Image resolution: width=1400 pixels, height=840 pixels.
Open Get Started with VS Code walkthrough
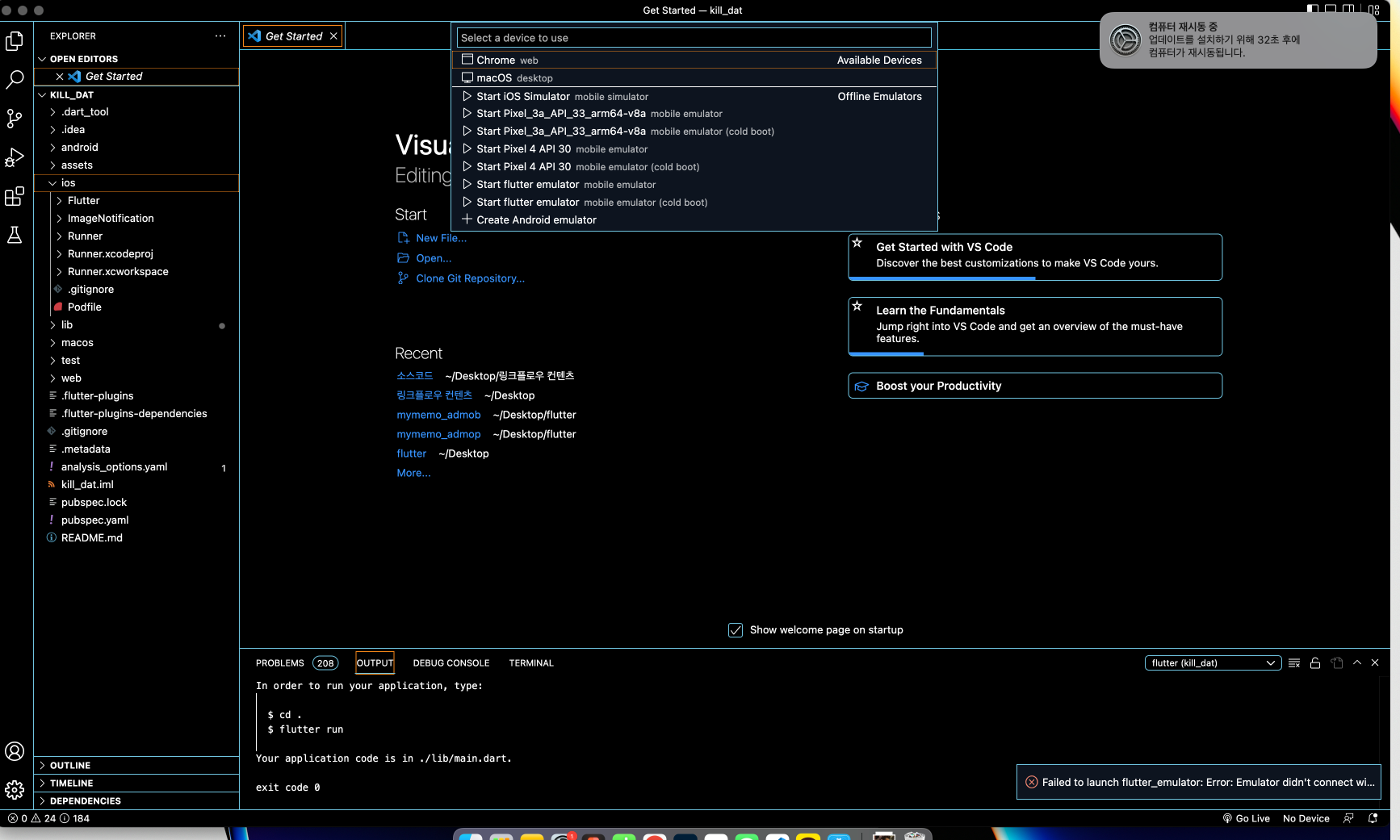[1035, 257]
